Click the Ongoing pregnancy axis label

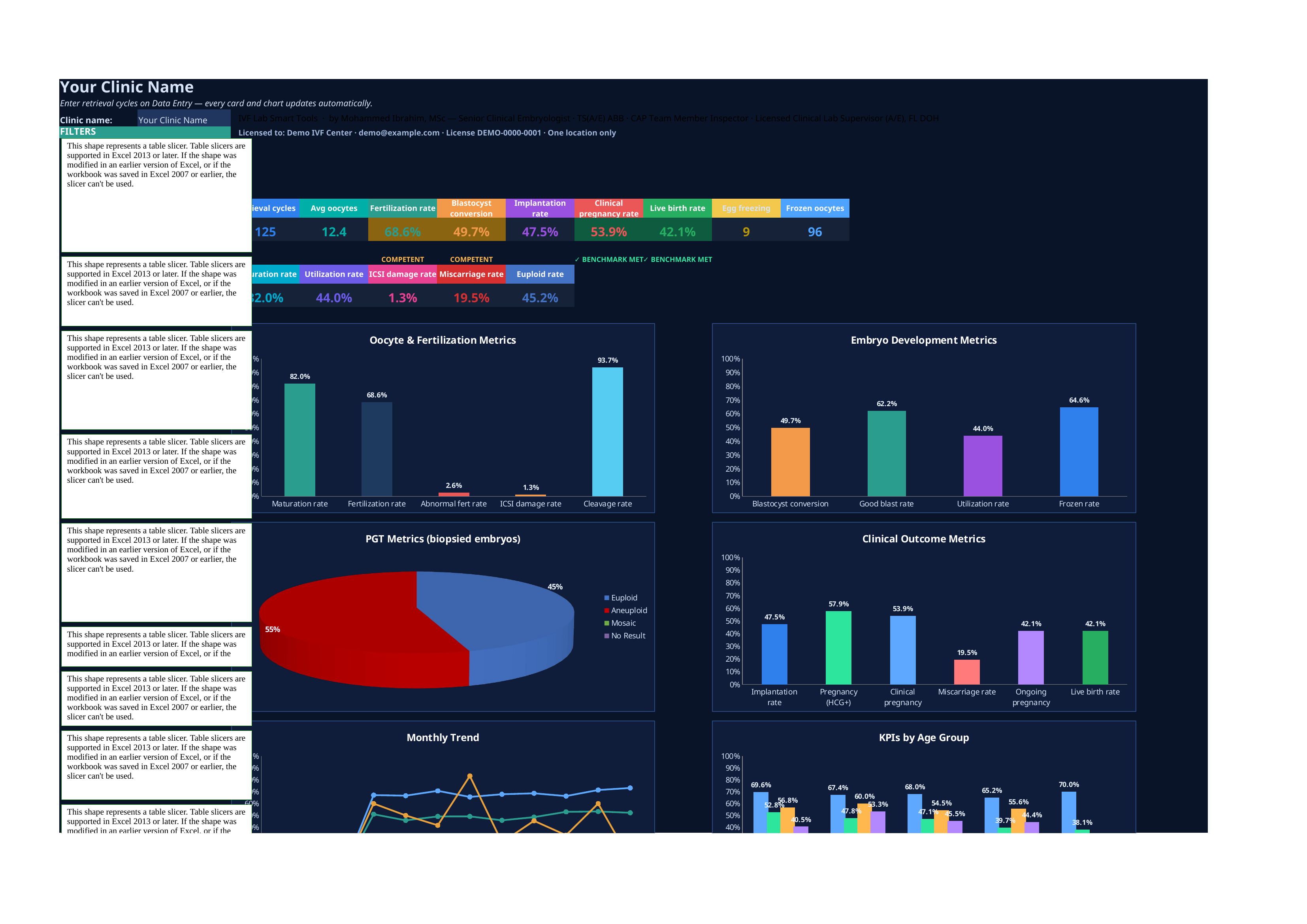[x=1031, y=697]
